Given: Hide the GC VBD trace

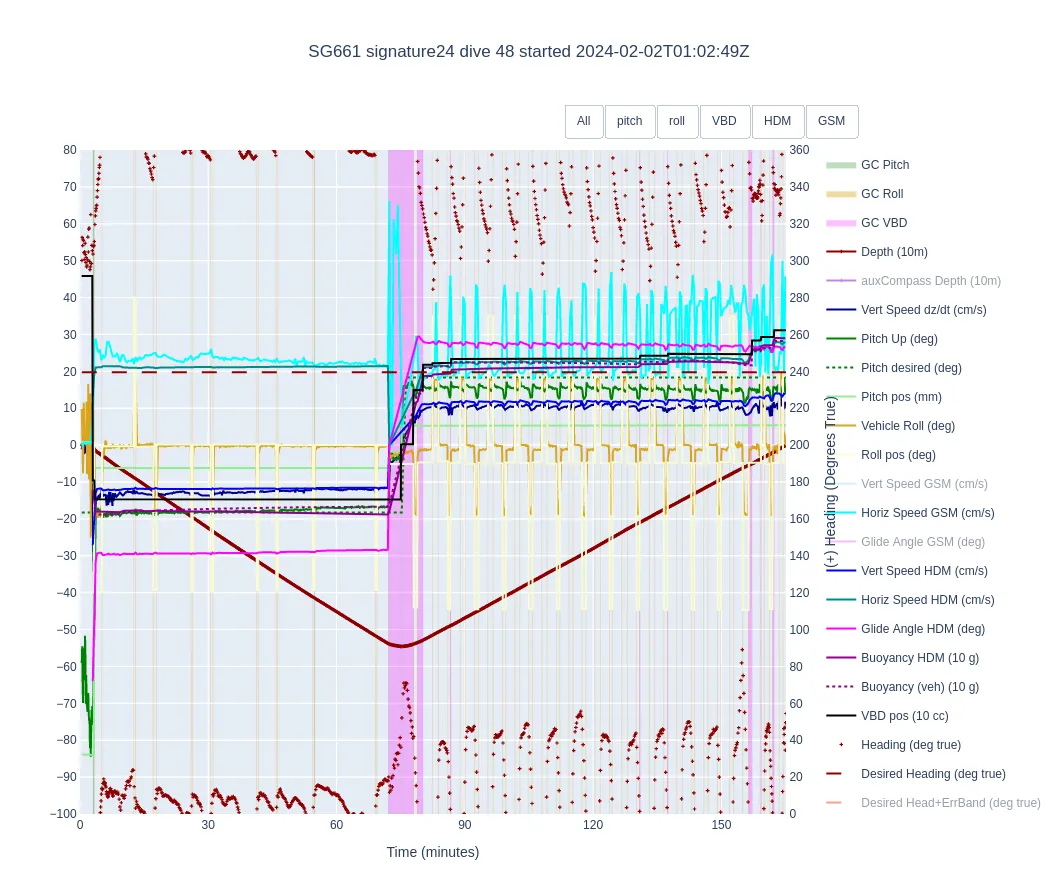Looking at the screenshot, I should pyautogui.click(x=883, y=223).
